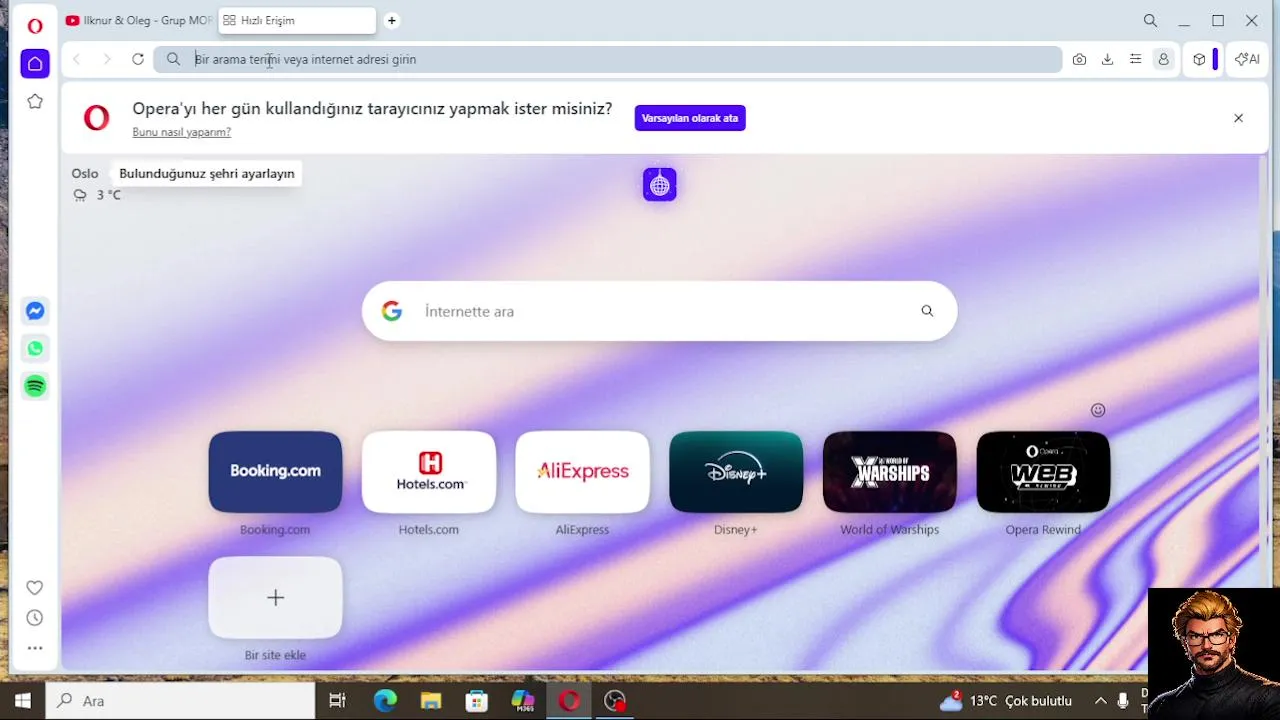Click the Oslo weather city label
The width and height of the screenshot is (1280, 720).
coord(85,173)
